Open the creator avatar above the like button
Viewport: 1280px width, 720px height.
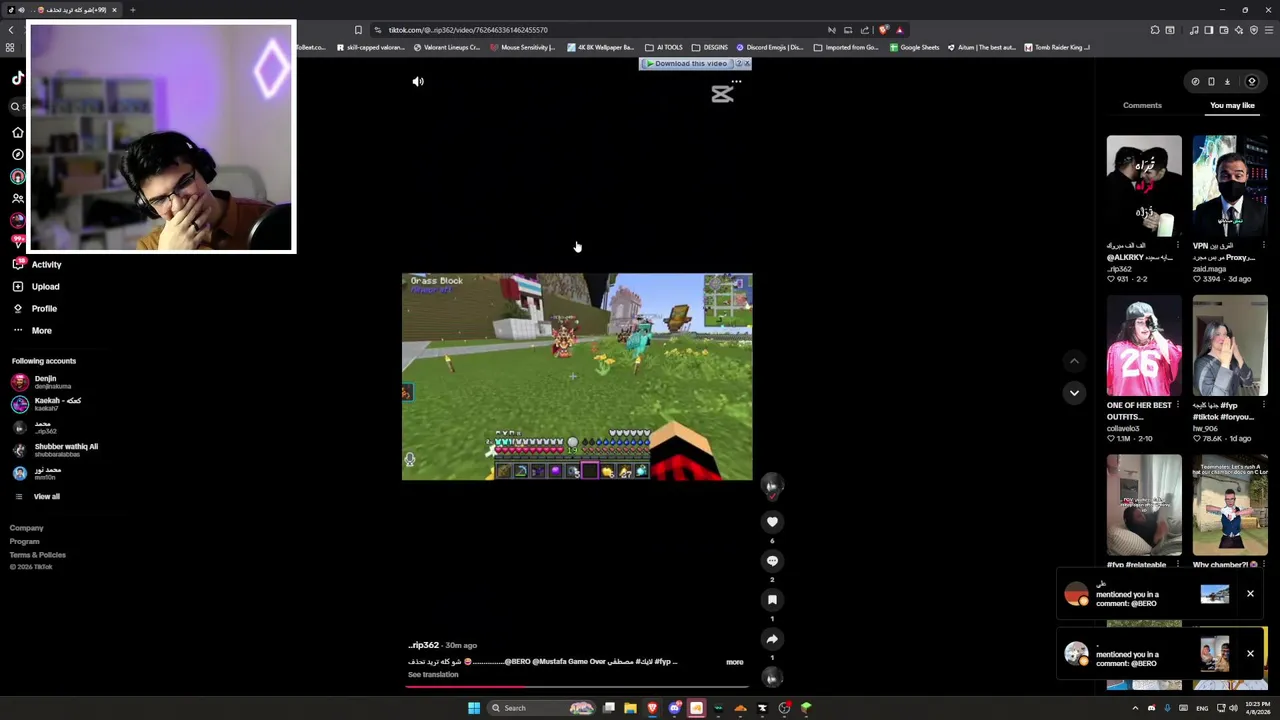pyautogui.click(x=772, y=486)
